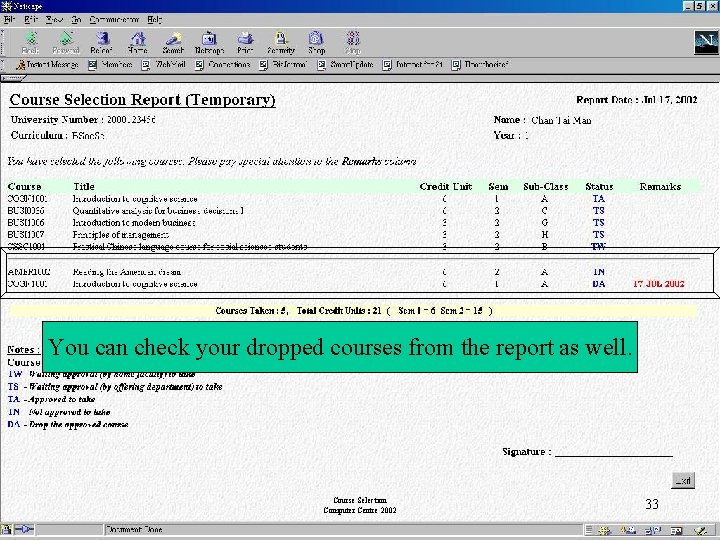Open Navigator from the component bar
The image size is (720, 540).
click(603, 530)
